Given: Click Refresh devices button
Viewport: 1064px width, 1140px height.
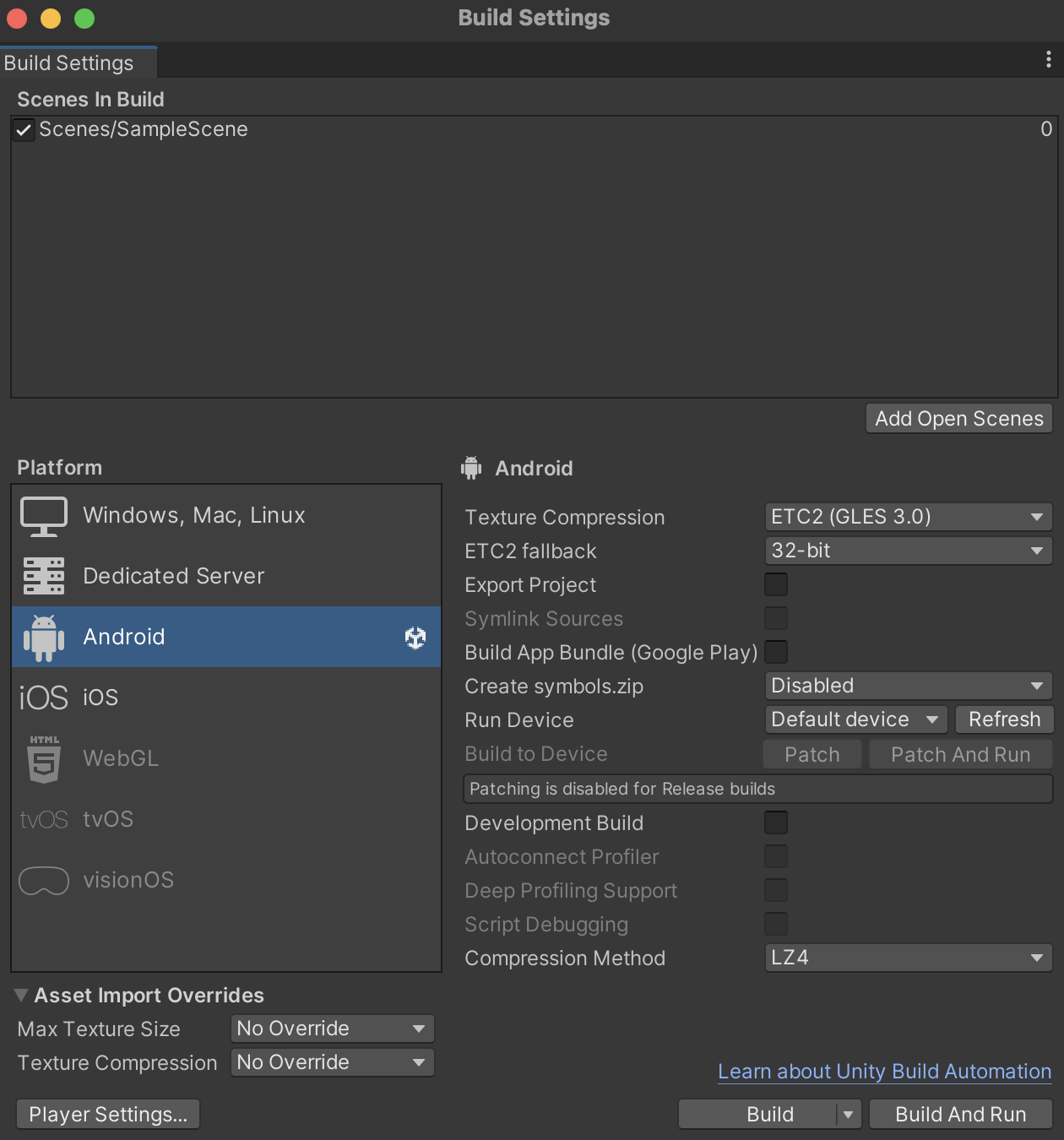Looking at the screenshot, I should coord(1004,719).
